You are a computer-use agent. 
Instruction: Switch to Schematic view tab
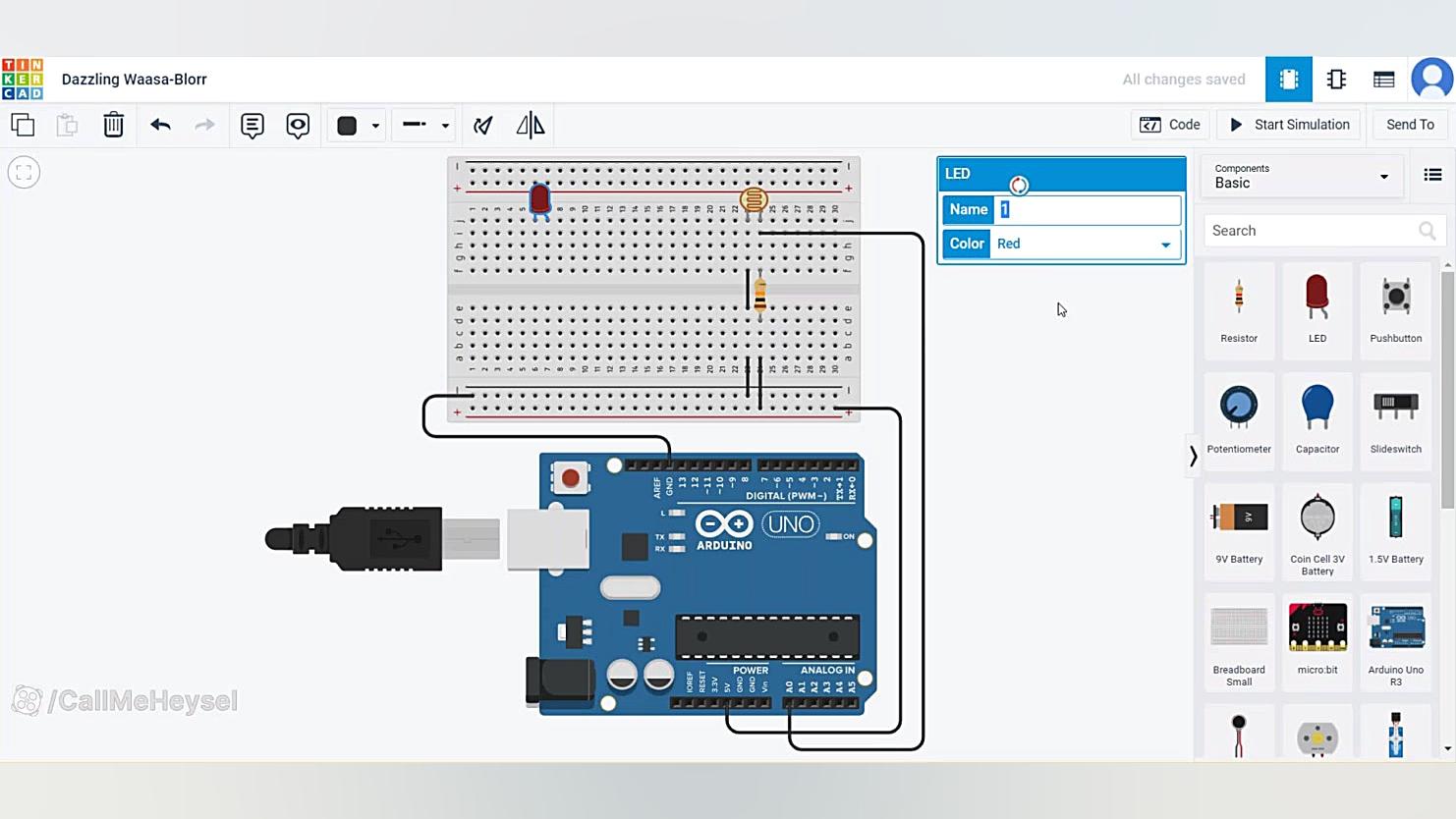pos(1336,80)
